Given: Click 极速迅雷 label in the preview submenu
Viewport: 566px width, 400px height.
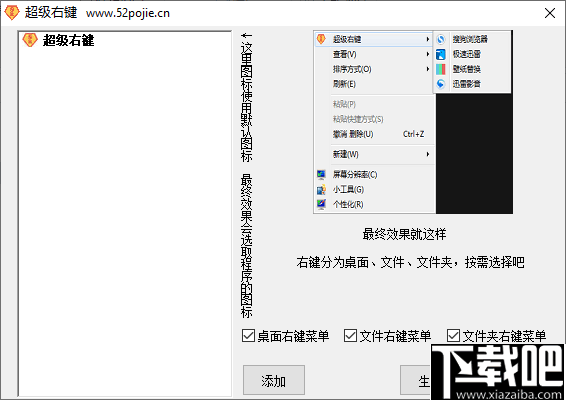Looking at the screenshot, I should (x=467, y=54).
